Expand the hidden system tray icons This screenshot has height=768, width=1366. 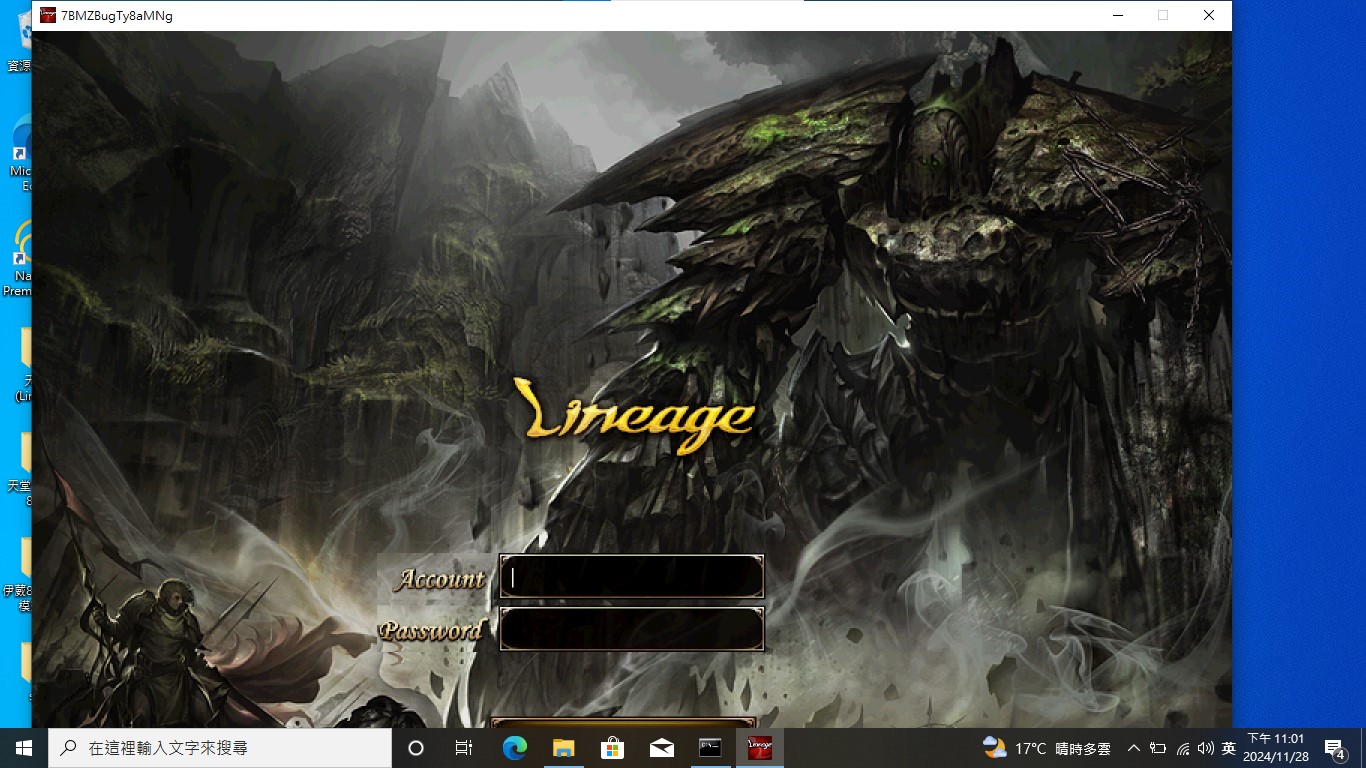(x=1133, y=748)
